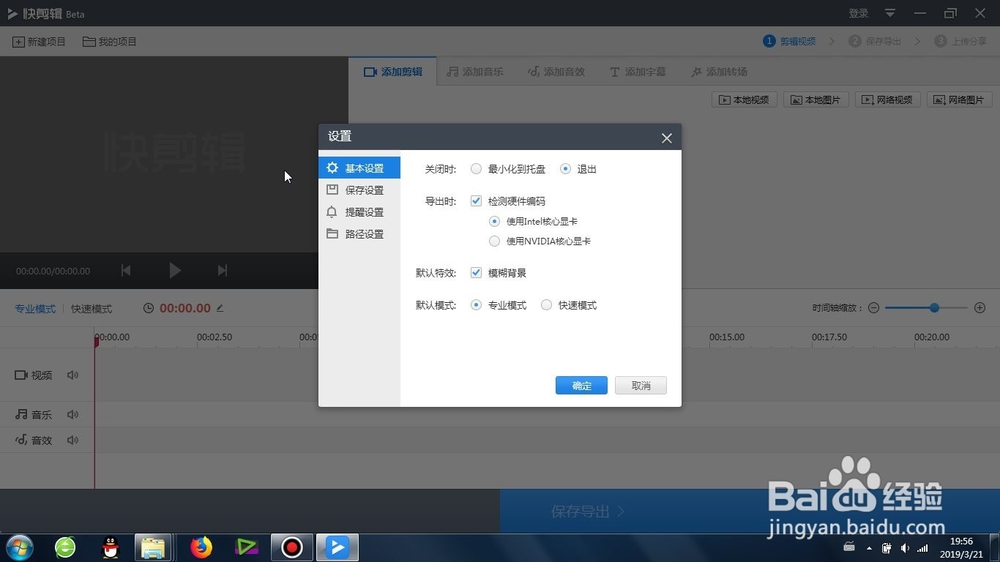
Task: Click step 2 保存导出
Action: click(x=875, y=41)
